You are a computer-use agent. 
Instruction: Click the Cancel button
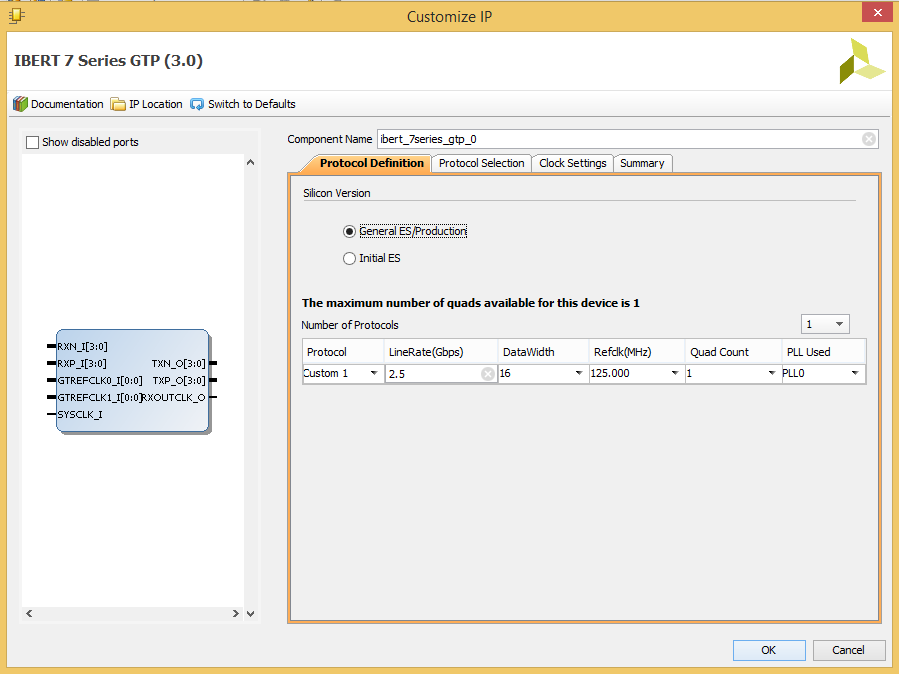pyautogui.click(x=849, y=650)
